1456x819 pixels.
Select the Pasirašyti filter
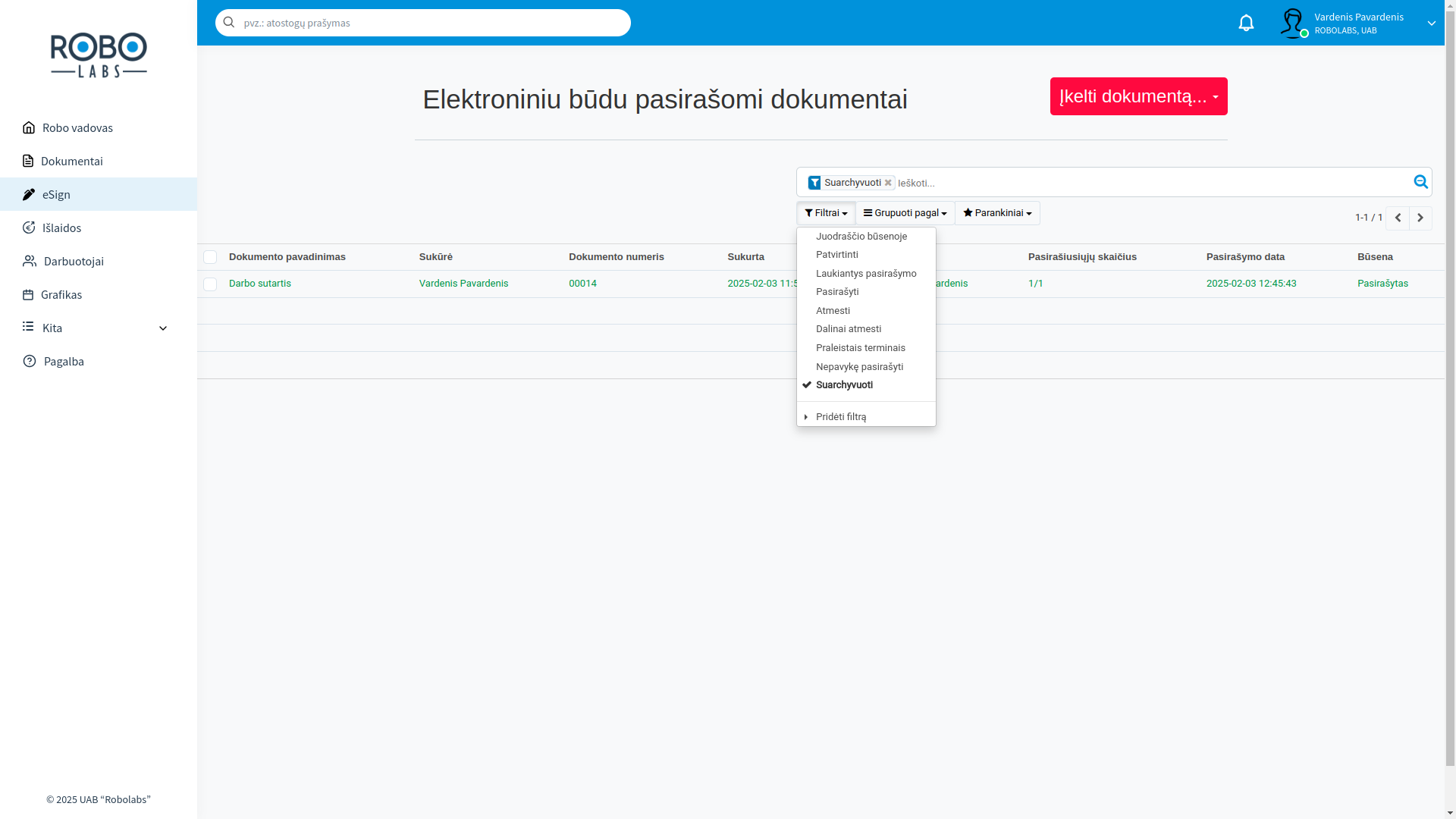866,292
